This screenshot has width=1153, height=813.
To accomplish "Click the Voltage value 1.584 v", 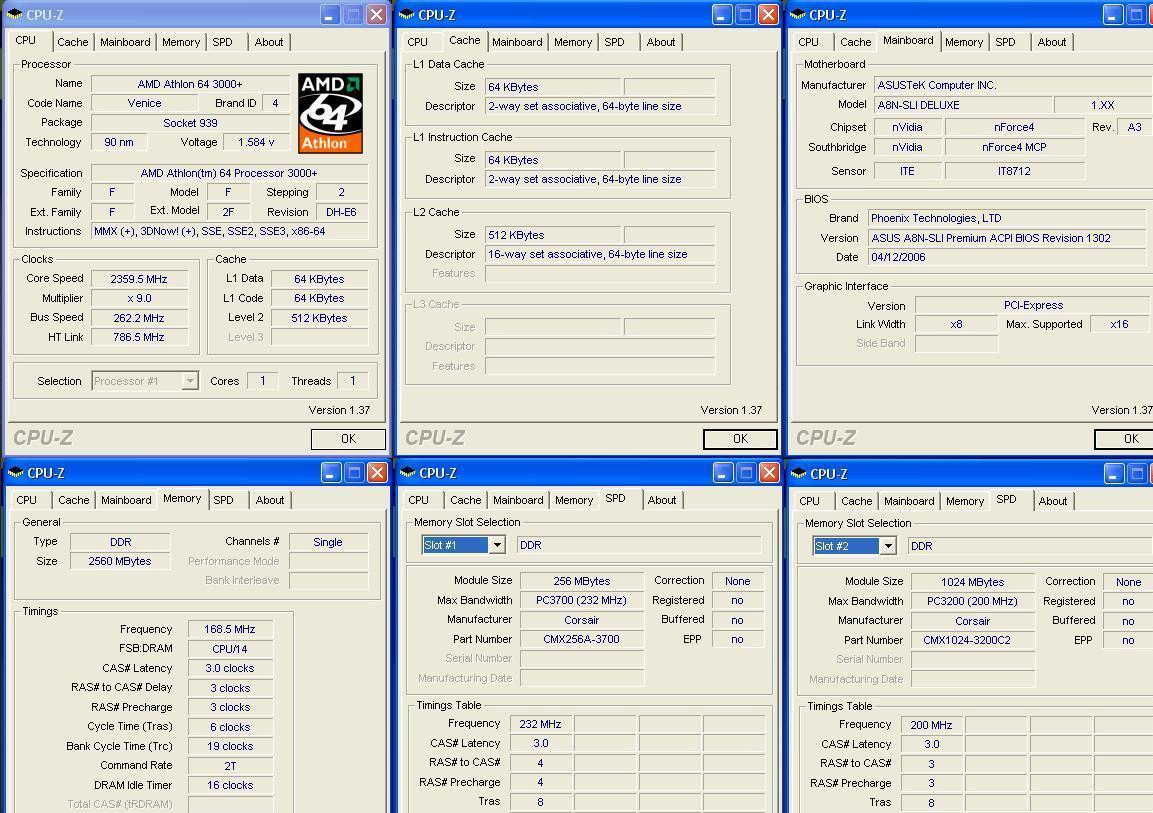I will coord(256,142).
